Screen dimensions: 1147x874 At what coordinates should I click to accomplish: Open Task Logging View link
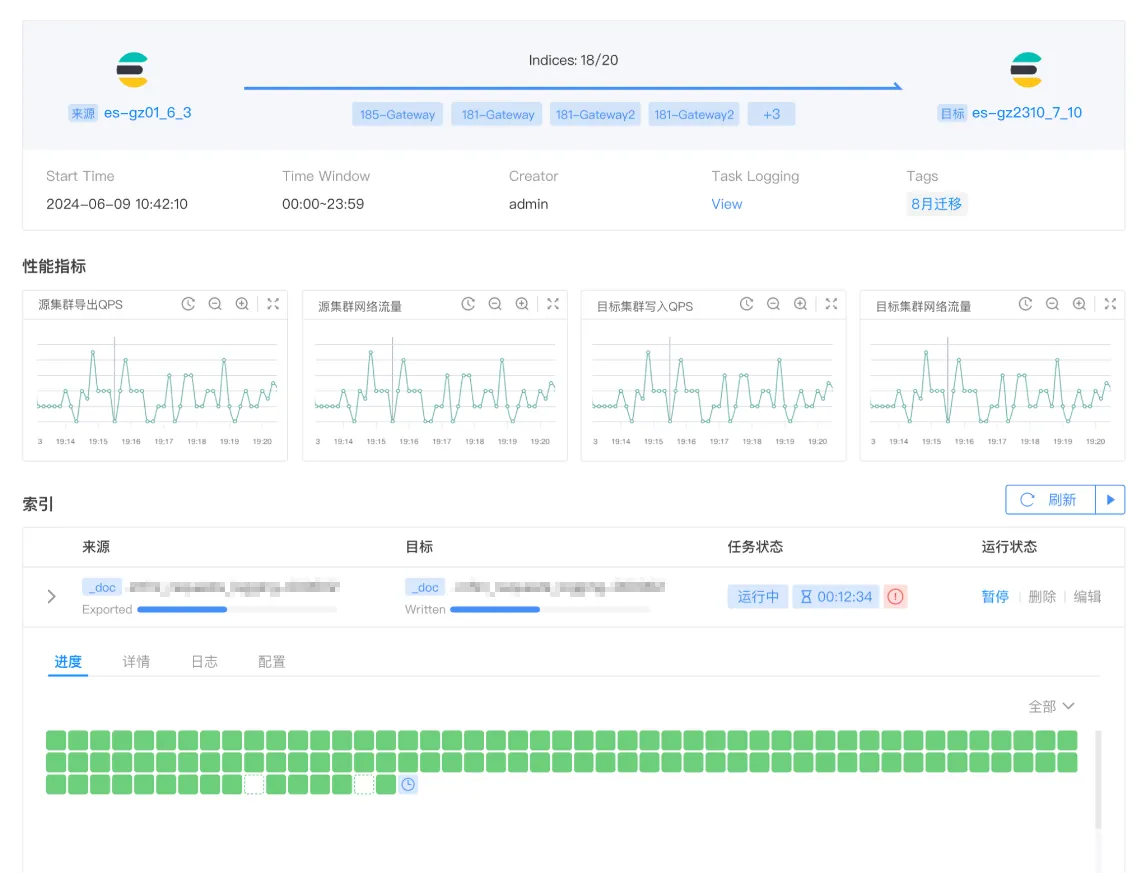(x=726, y=204)
